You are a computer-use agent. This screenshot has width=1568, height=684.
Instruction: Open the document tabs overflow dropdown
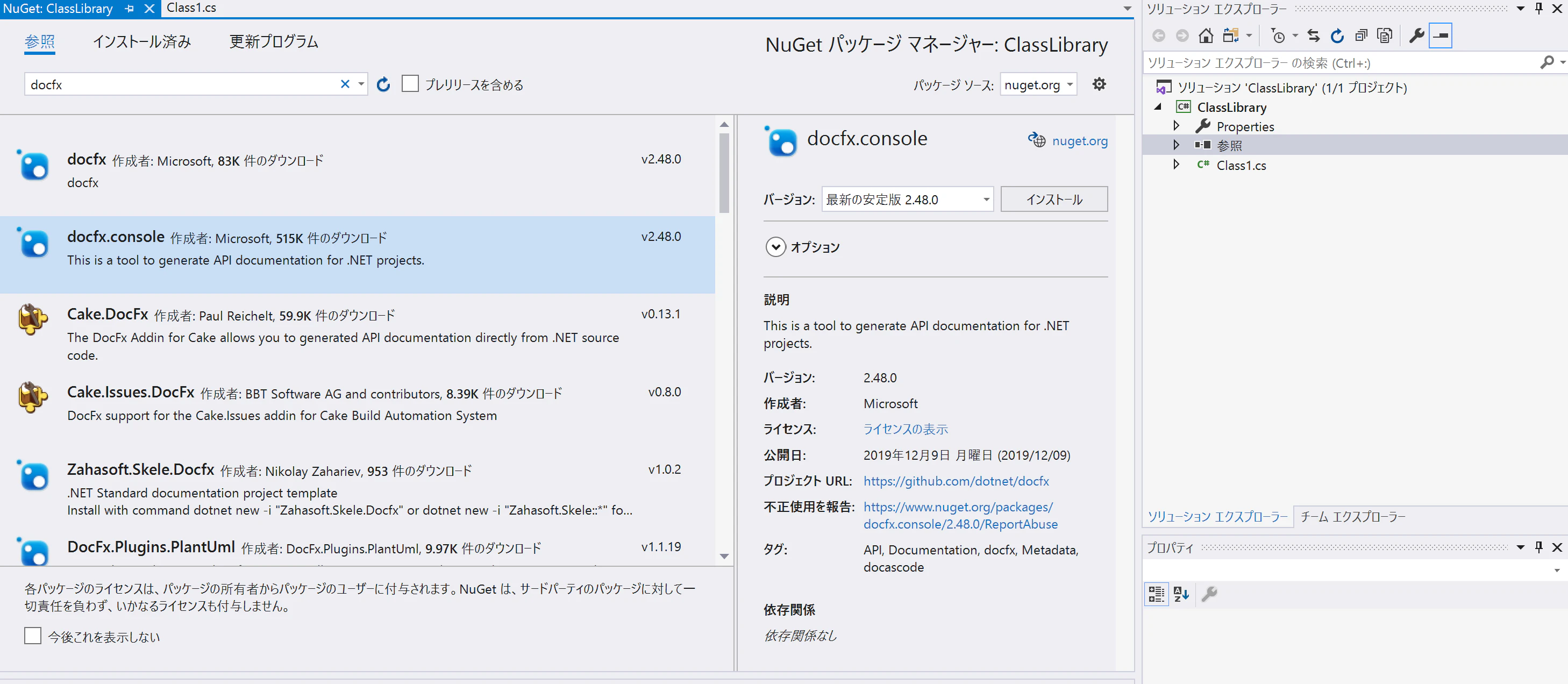[1127, 9]
